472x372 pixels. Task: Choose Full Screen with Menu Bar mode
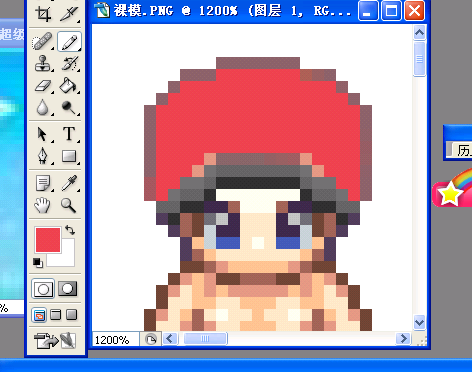point(56,314)
